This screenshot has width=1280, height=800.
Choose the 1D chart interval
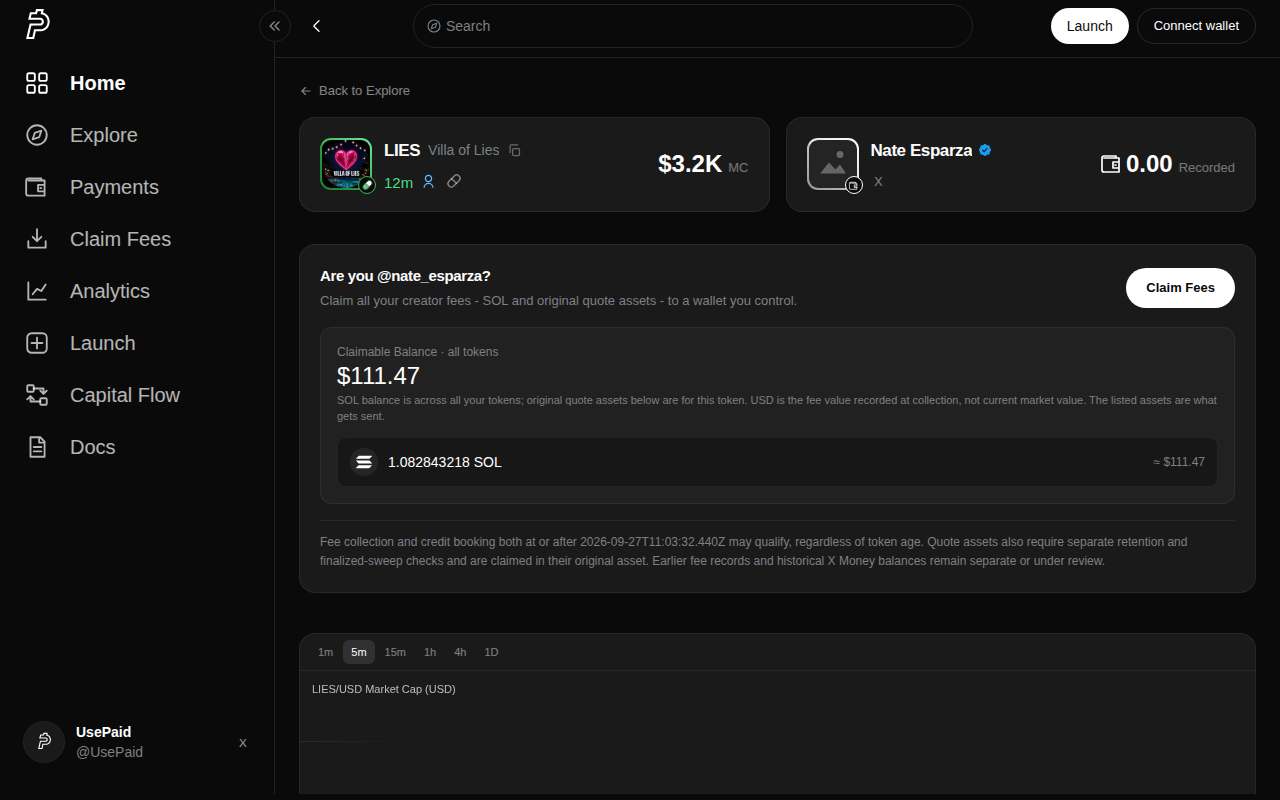(x=491, y=652)
